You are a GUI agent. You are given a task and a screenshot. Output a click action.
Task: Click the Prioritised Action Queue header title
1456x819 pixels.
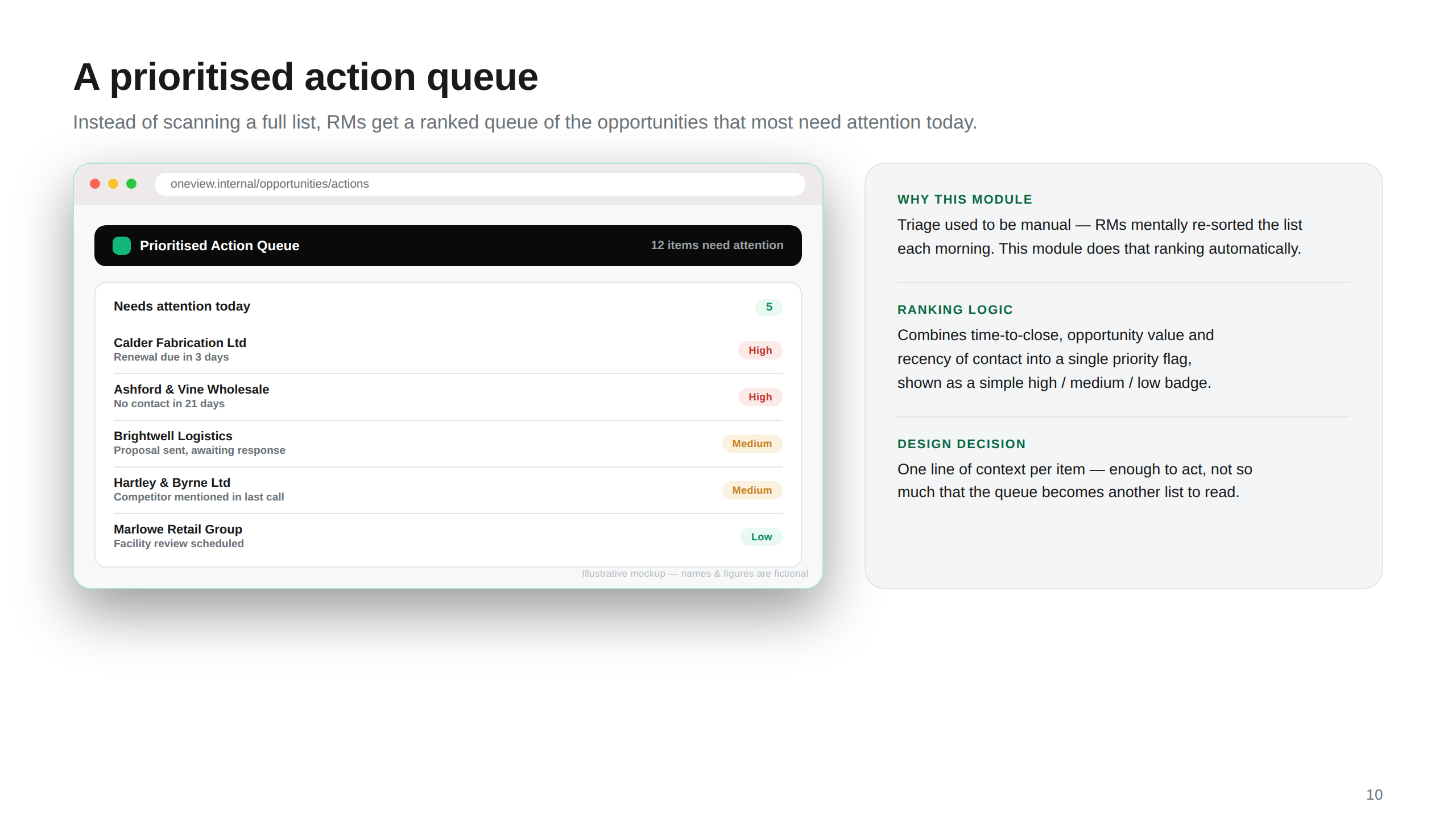tap(220, 246)
